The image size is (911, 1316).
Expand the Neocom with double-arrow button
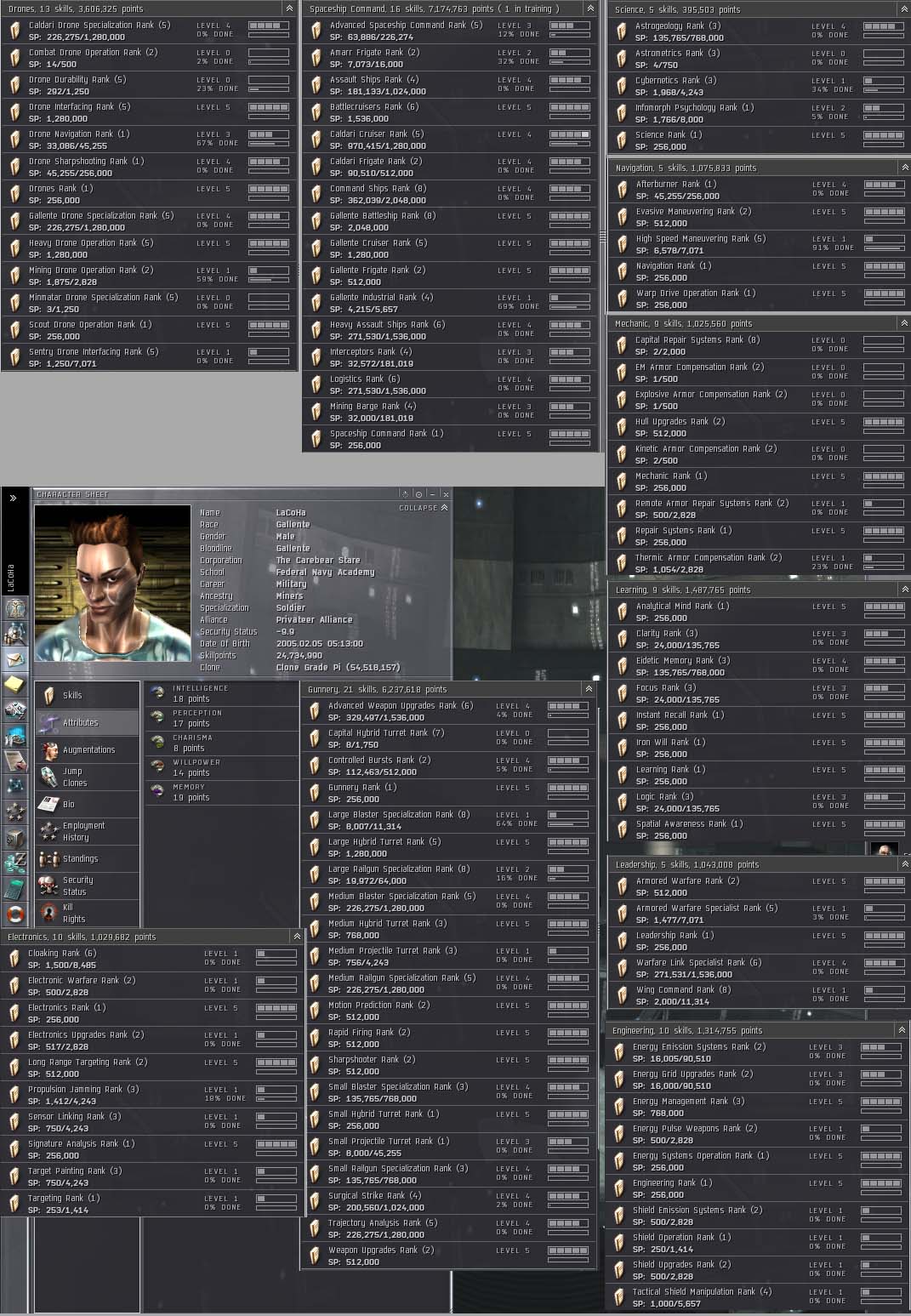[13, 498]
